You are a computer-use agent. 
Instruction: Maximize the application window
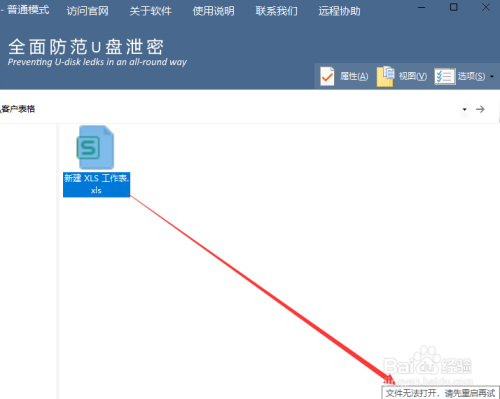[x=454, y=7]
